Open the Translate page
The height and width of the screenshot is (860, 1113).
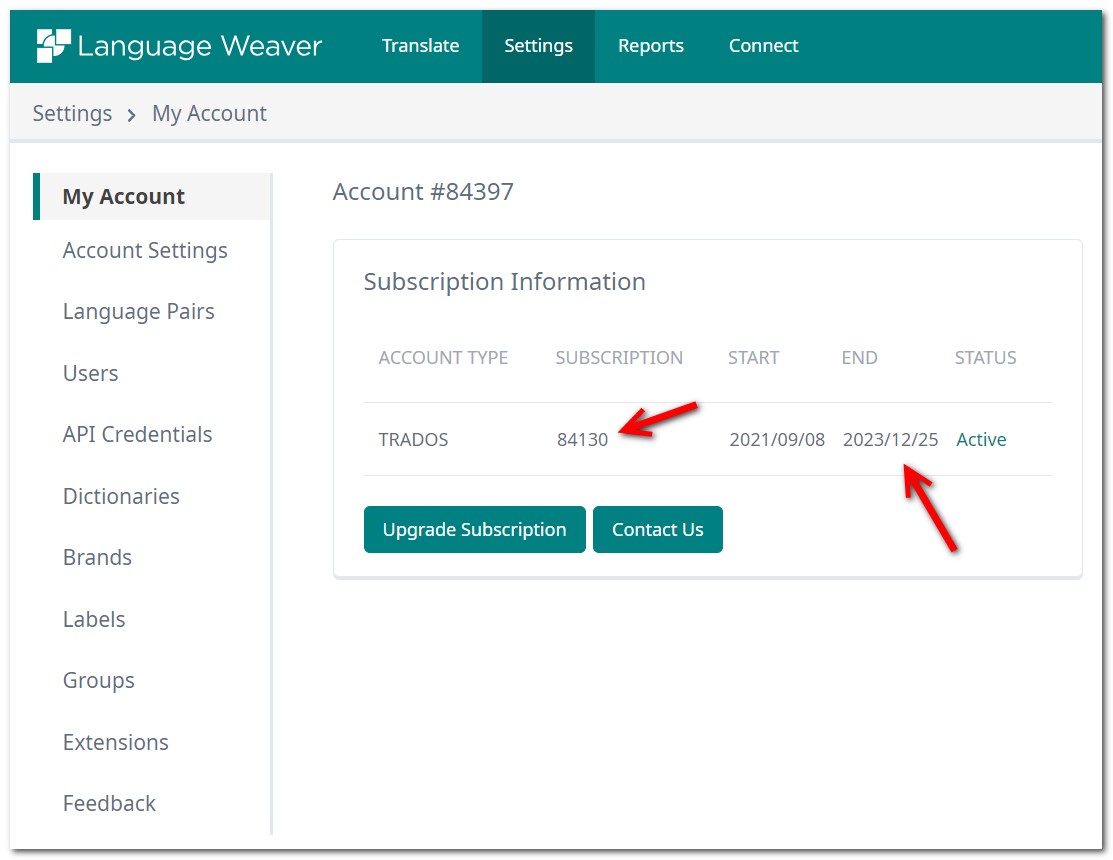(420, 45)
